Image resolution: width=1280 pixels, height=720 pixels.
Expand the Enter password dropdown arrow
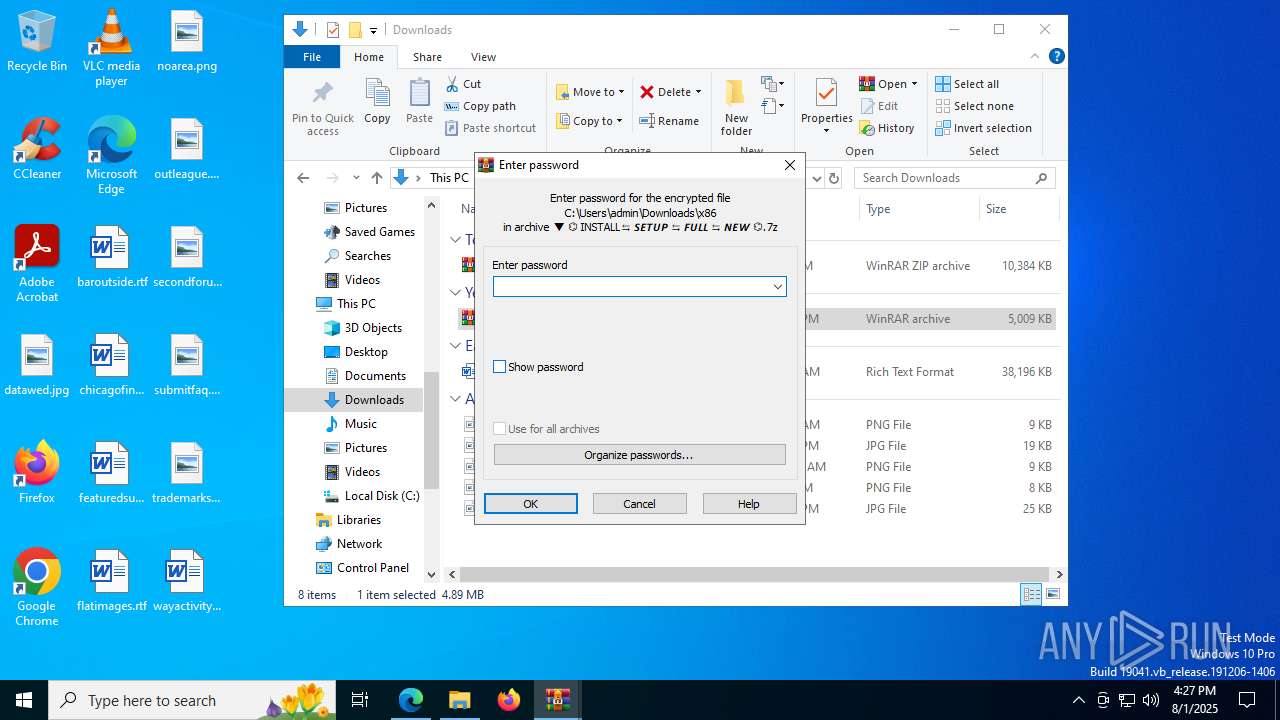(777, 287)
